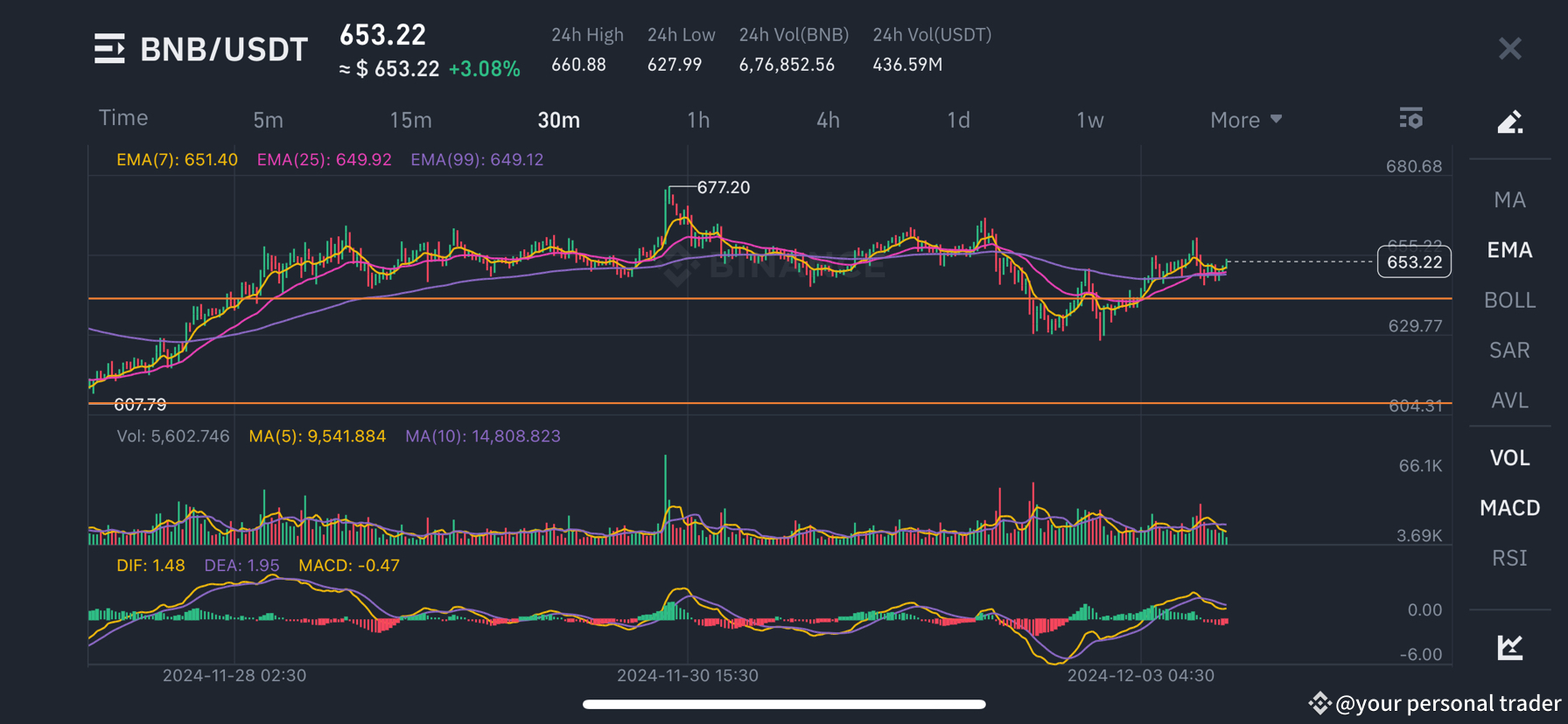Enable the MA indicator
Image resolution: width=1568 pixels, height=724 pixels.
pos(1510,200)
